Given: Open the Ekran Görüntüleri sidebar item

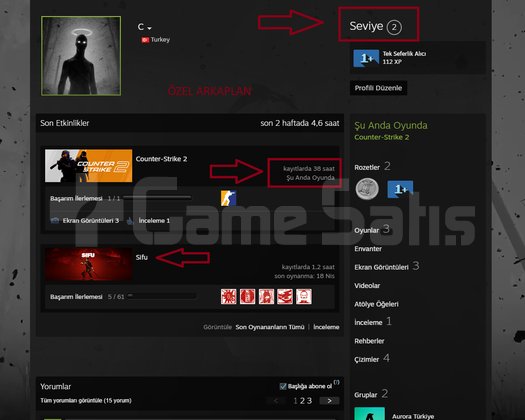Looking at the screenshot, I should point(381,267).
